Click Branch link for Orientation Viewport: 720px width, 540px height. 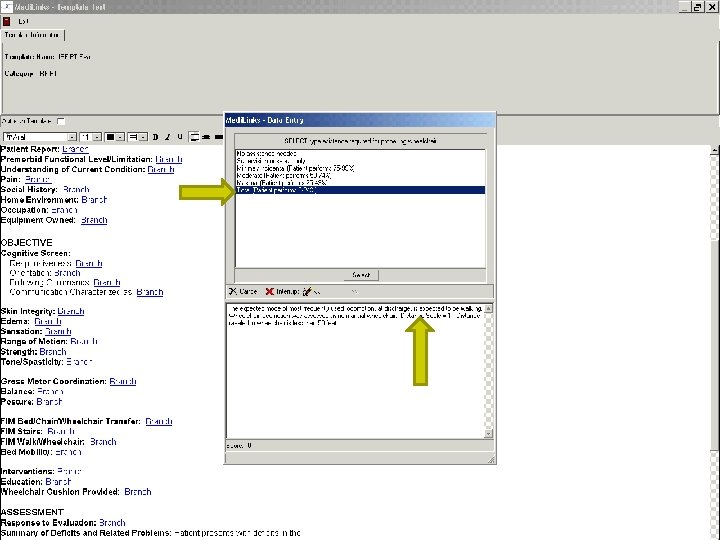point(67,273)
